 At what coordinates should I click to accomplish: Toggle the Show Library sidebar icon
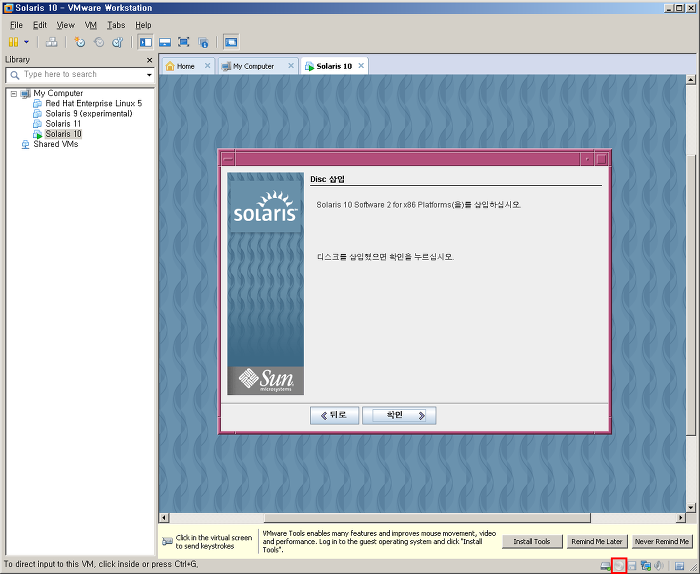click(146, 42)
